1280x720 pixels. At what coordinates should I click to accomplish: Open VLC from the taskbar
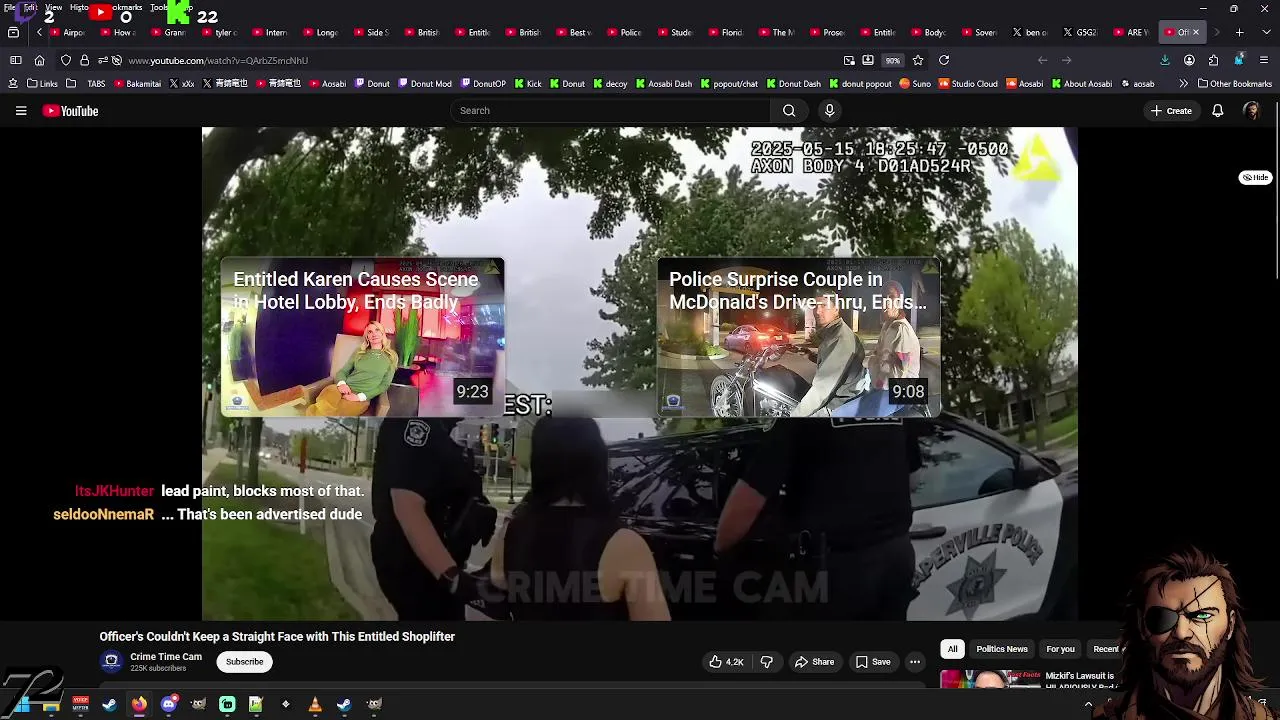click(314, 704)
